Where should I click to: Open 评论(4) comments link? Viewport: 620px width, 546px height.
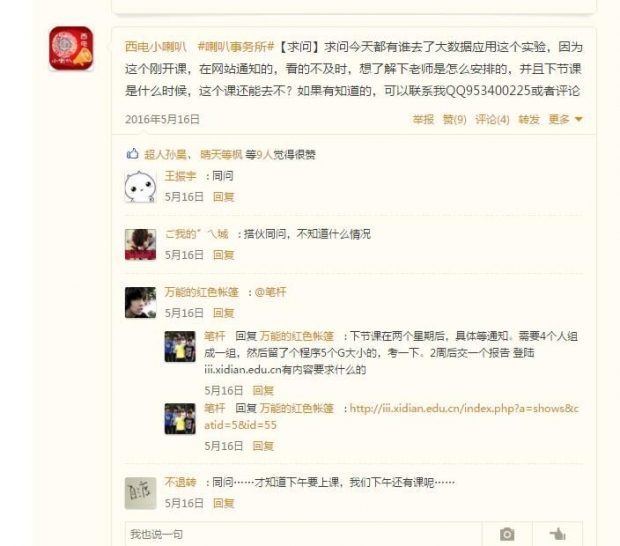[x=492, y=119]
